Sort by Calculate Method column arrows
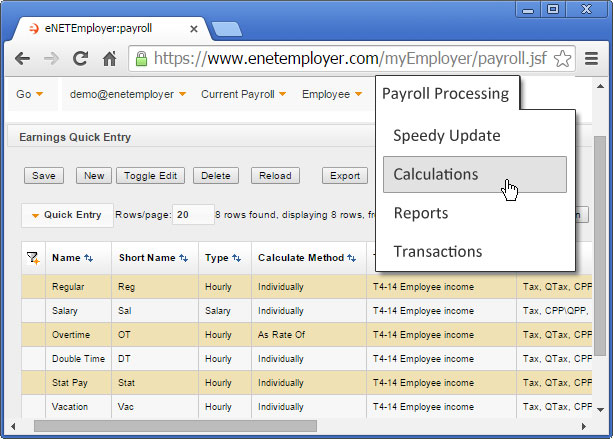This screenshot has width=613, height=439. click(x=351, y=258)
